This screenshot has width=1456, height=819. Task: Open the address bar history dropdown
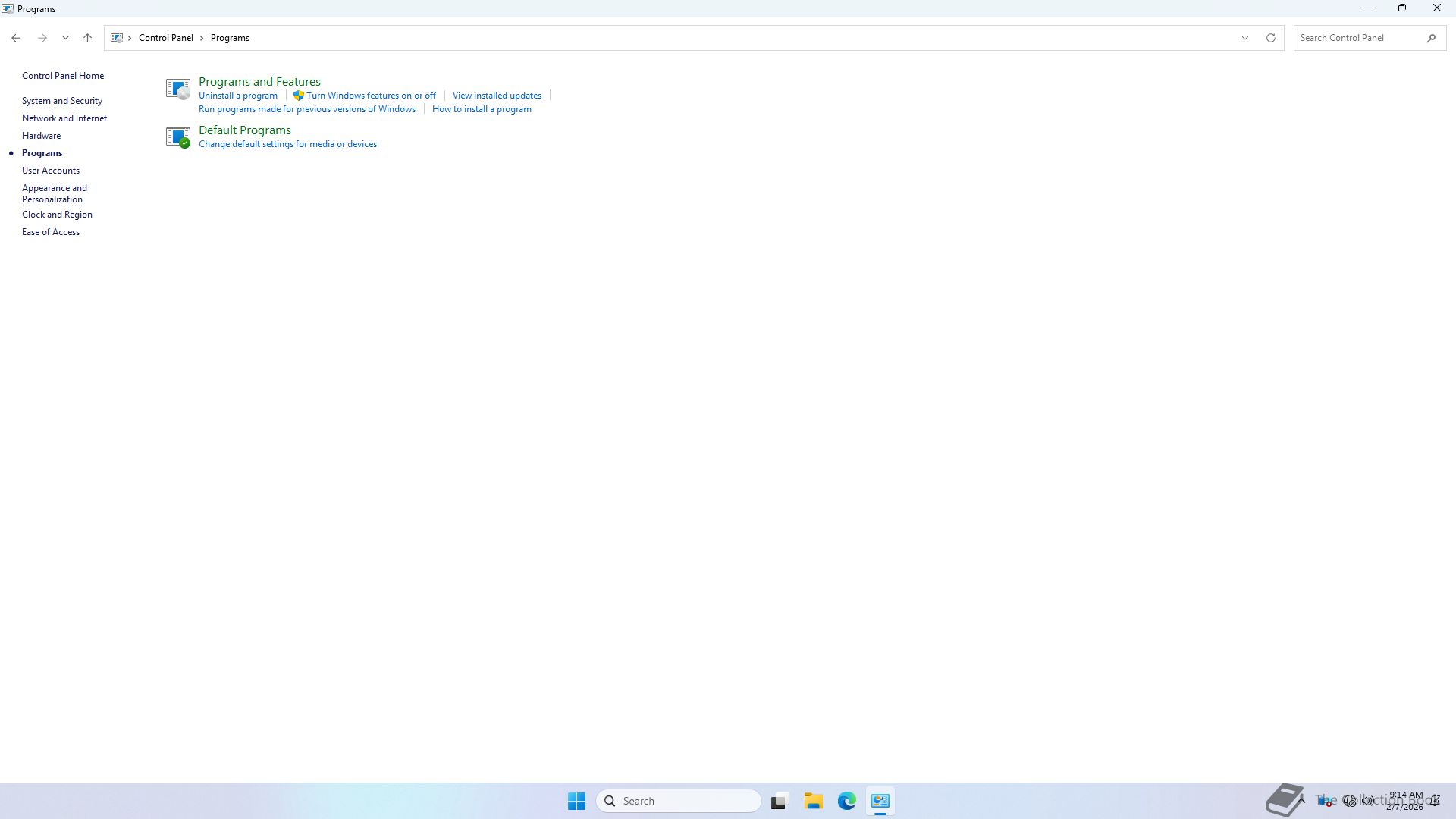pyautogui.click(x=1244, y=38)
